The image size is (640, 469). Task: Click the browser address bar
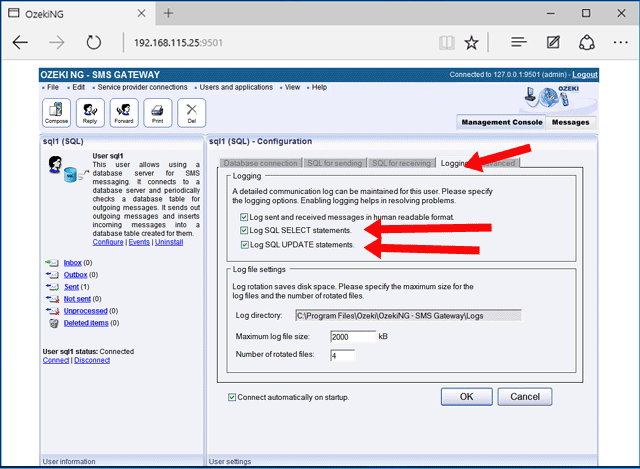click(x=282, y=42)
